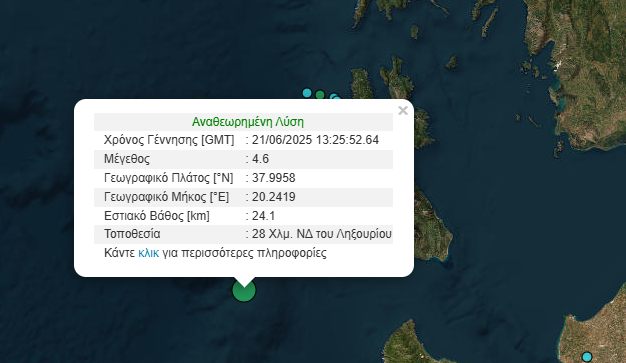Select the small green earthquake marker above popup
The width and height of the screenshot is (626, 363).
tap(320, 95)
